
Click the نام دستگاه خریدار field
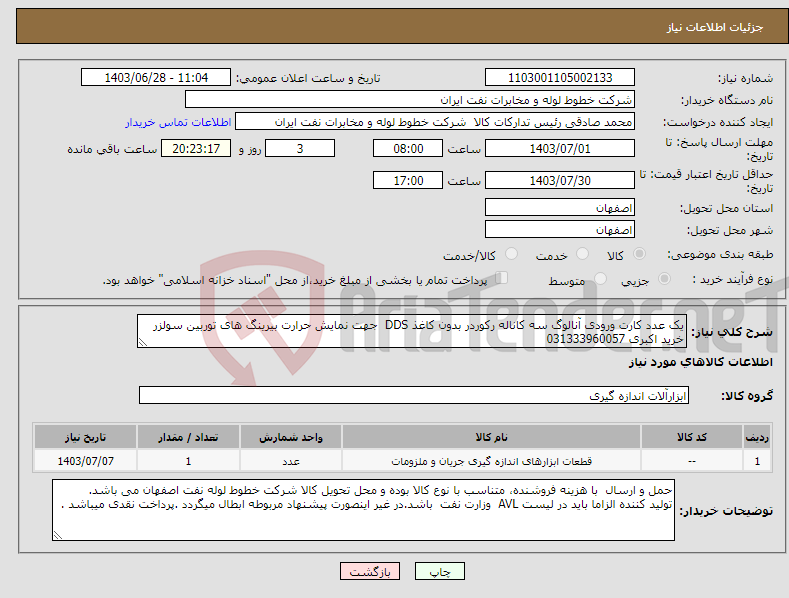(410, 100)
